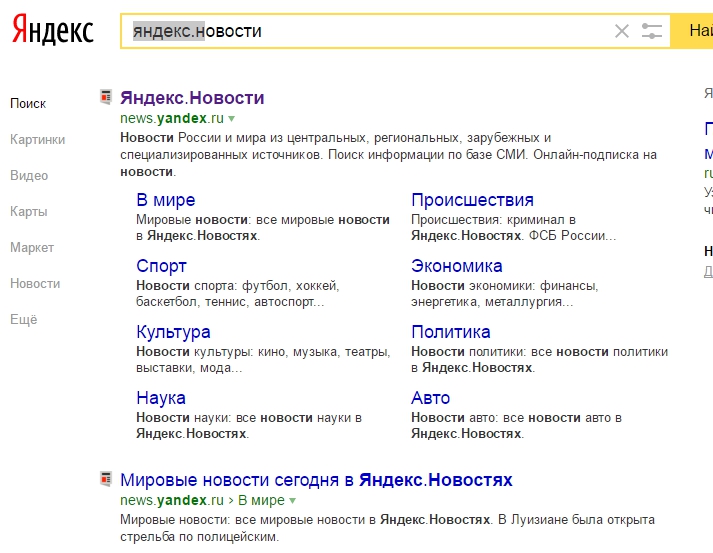Open the Спорт sitelink
The image size is (713, 553).
(161, 266)
